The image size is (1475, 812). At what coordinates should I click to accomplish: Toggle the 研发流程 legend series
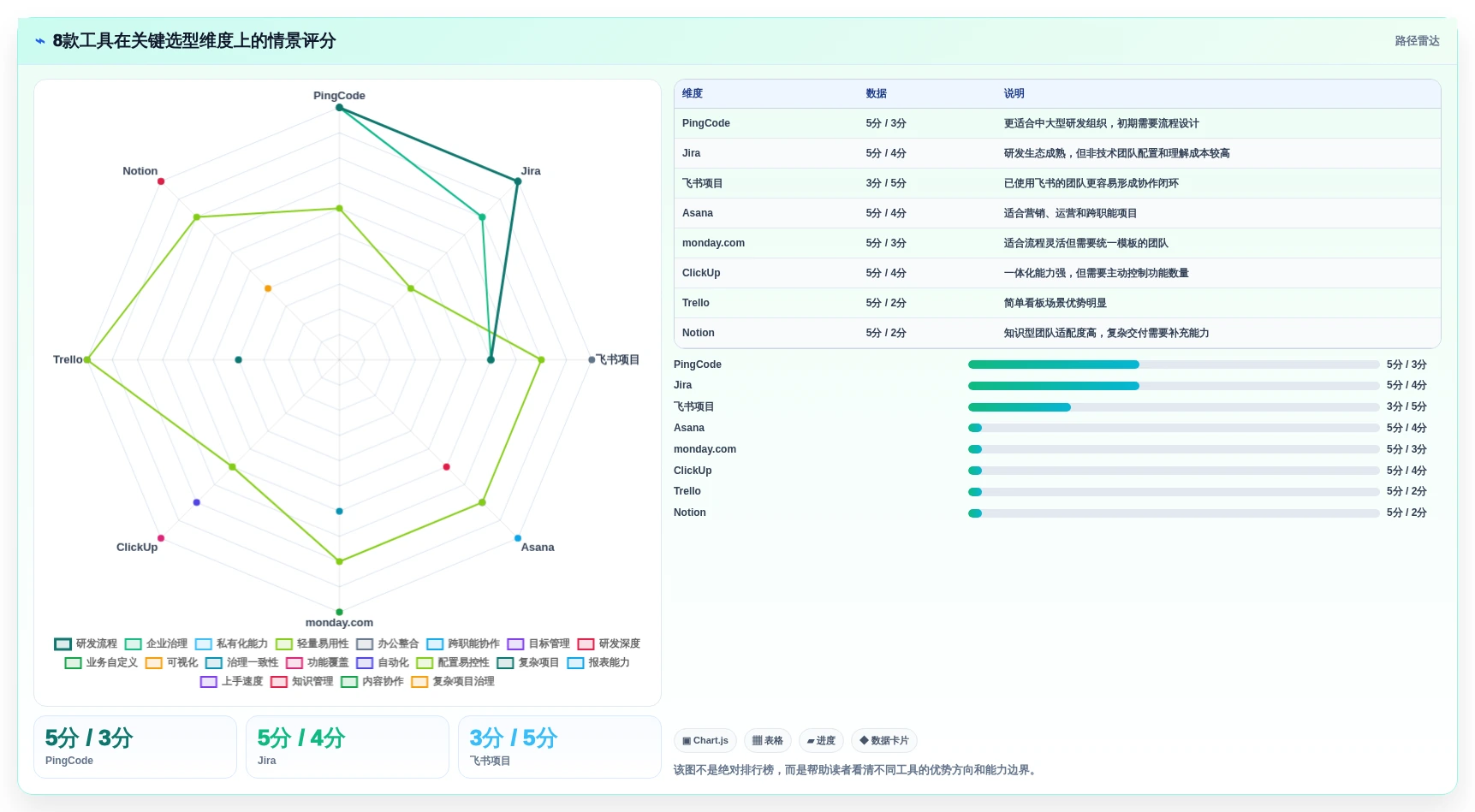pos(86,643)
